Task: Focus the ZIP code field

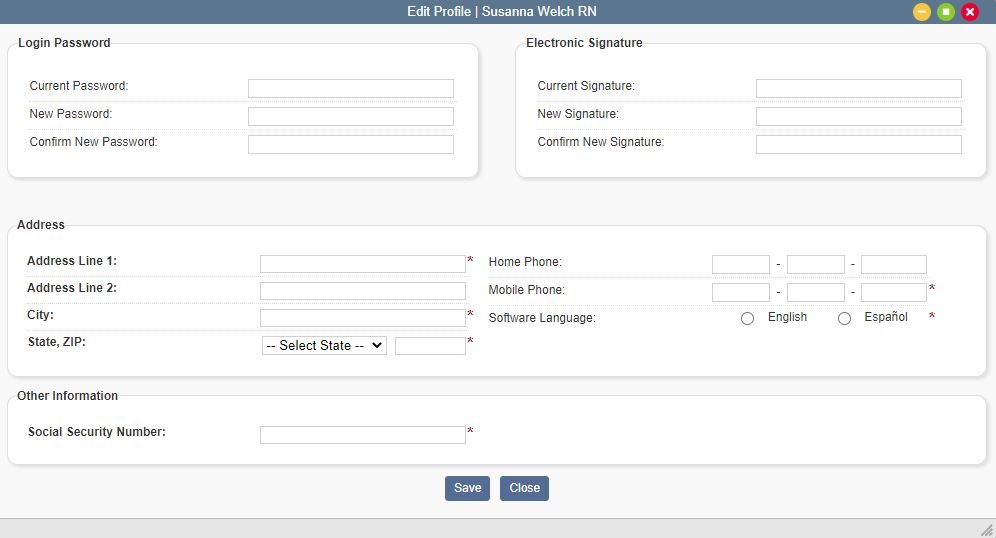Action: point(431,346)
